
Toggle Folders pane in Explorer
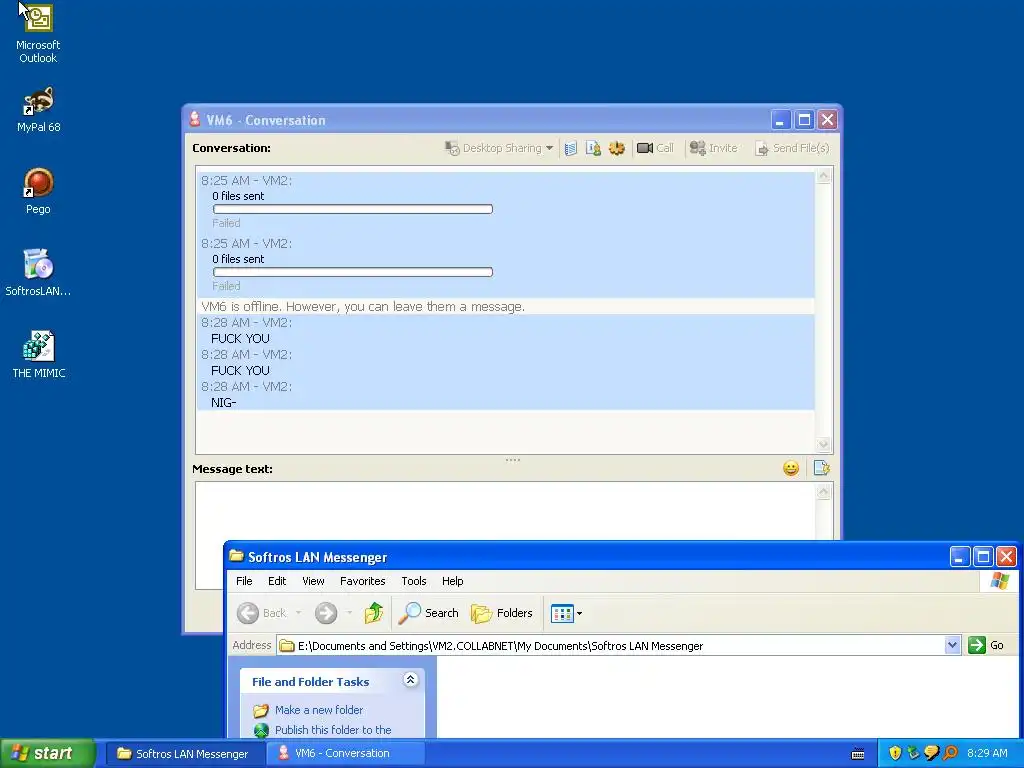[x=502, y=613]
